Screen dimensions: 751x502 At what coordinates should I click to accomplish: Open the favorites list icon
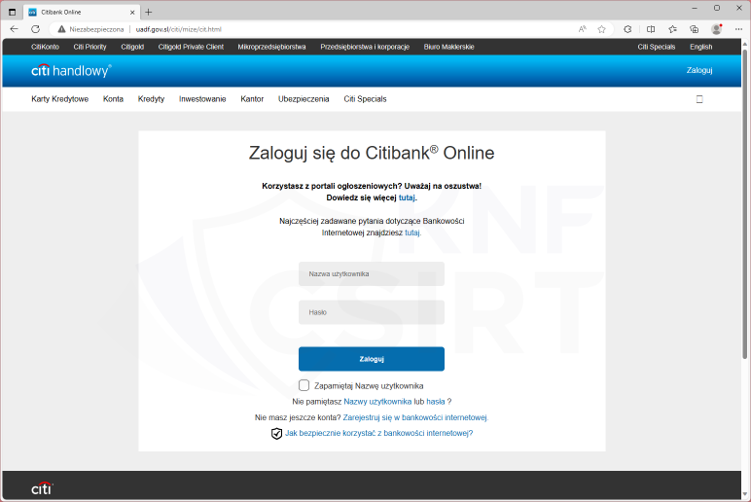(672, 29)
